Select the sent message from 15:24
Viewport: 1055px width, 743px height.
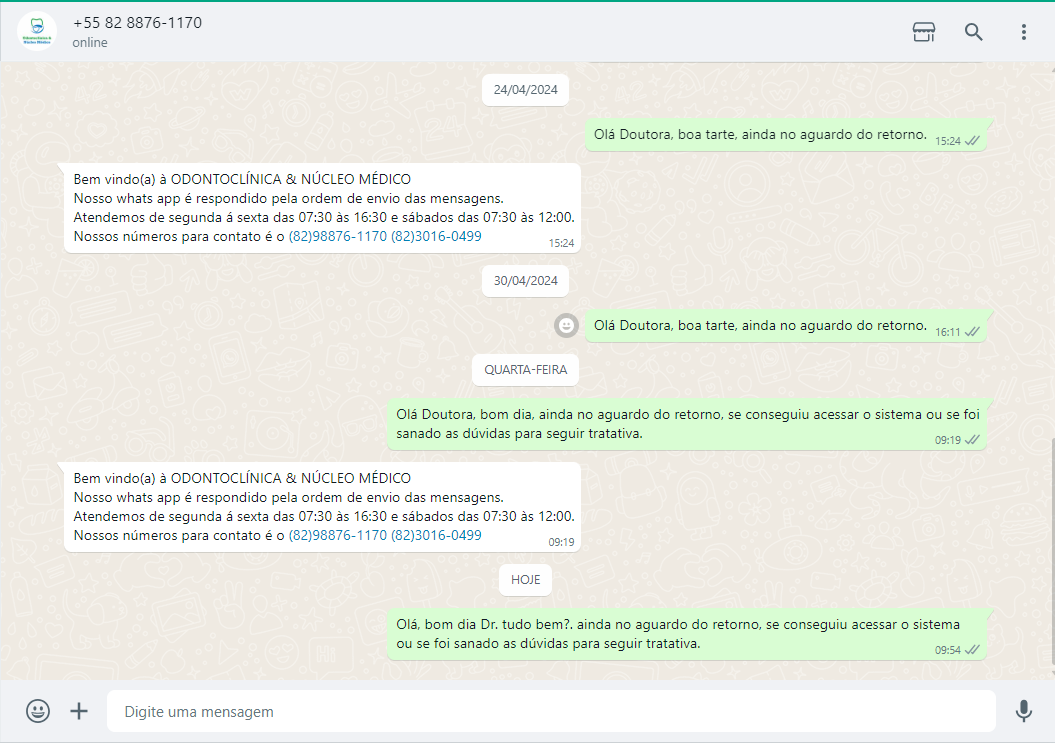[786, 135]
